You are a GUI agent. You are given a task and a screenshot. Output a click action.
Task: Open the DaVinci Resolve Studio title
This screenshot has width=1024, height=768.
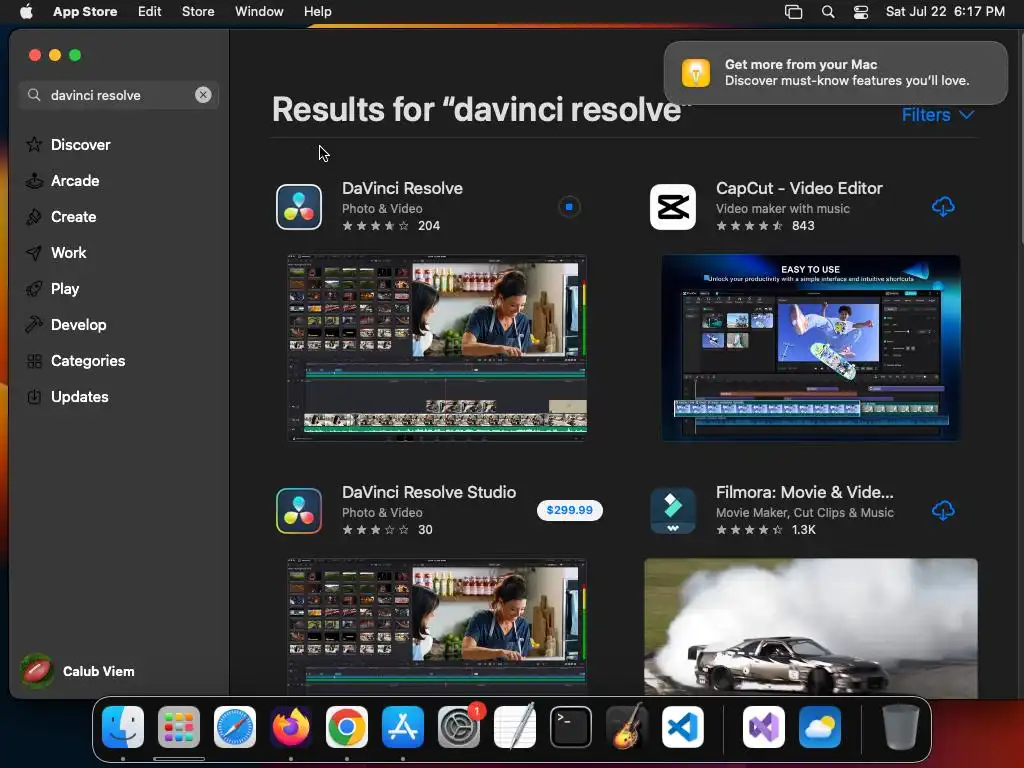429,492
